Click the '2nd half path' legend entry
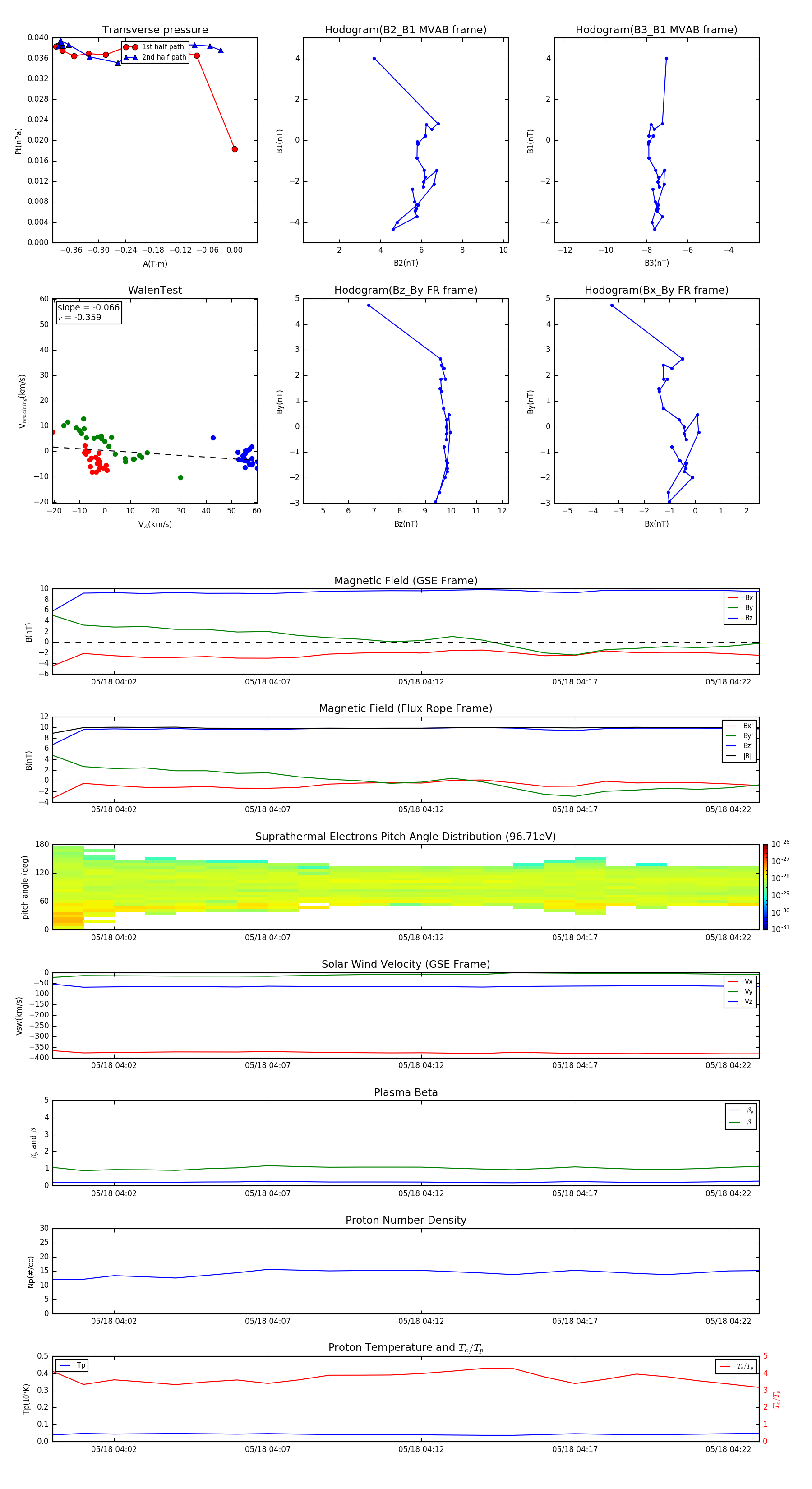812x1489 pixels. [155, 57]
